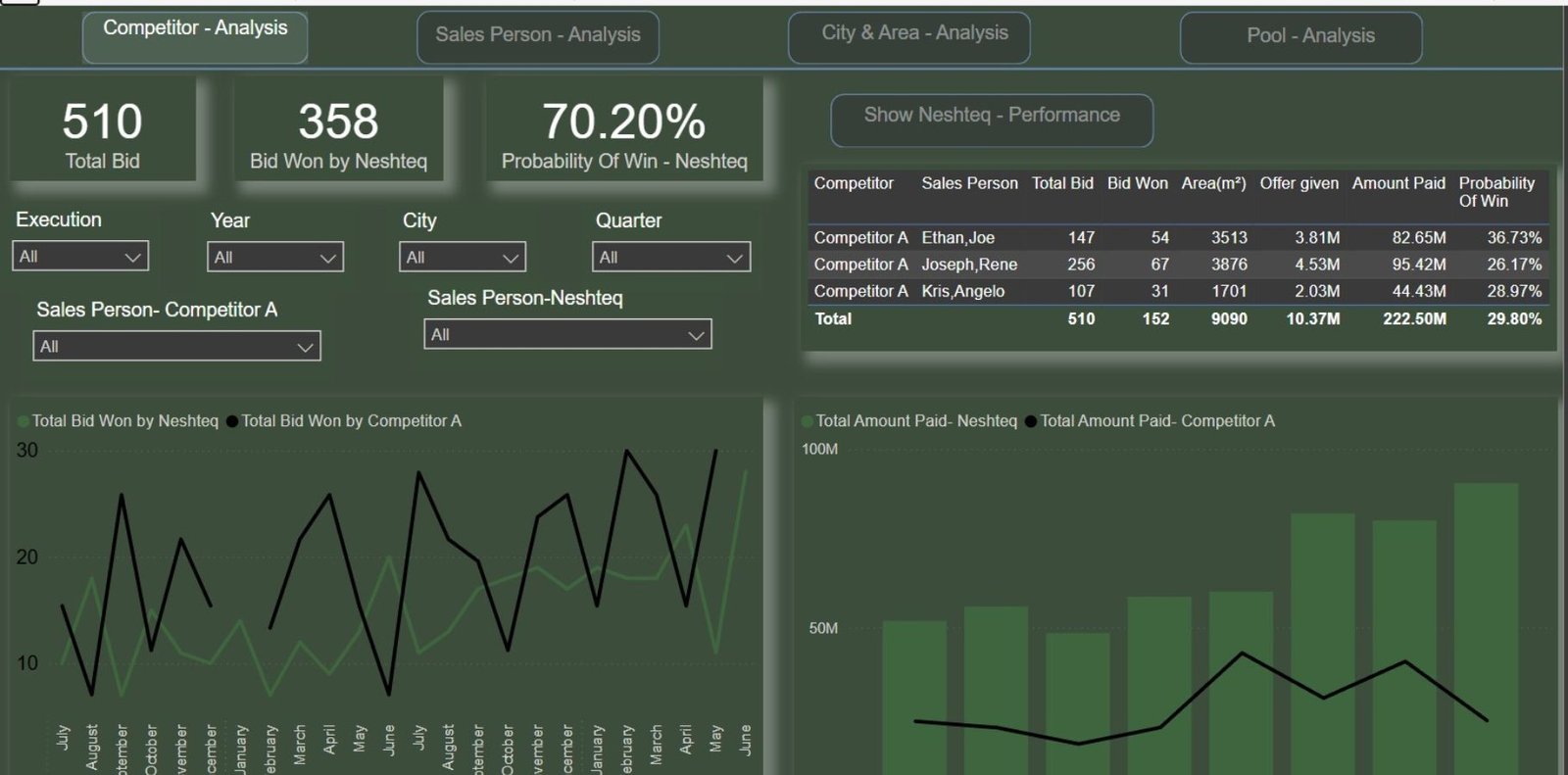
Task: Sort table by Amount Paid column header
Action: coord(1398,183)
